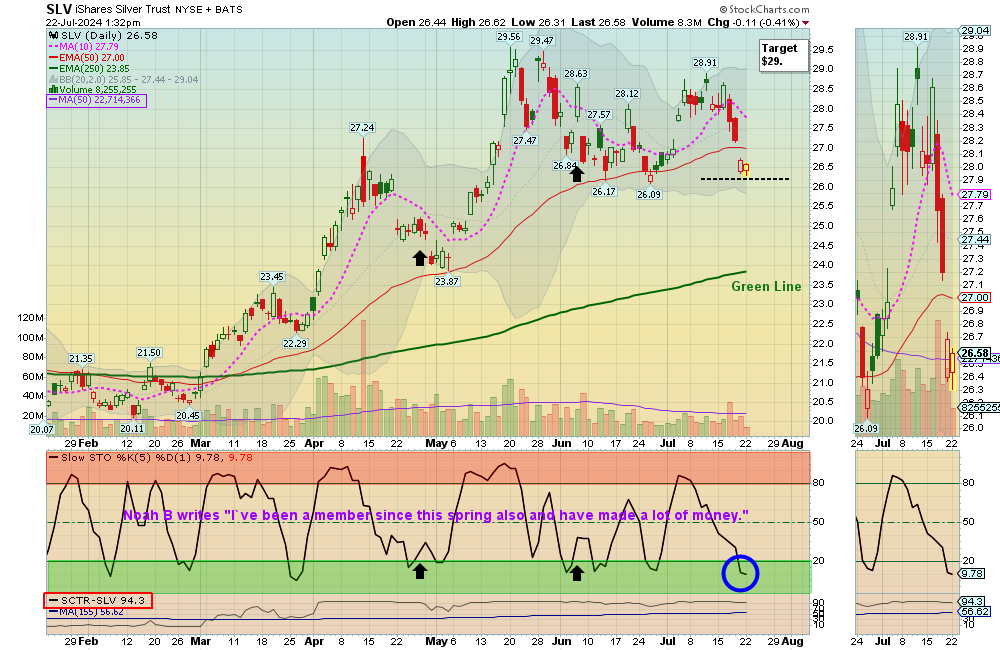Click the "26.84" price label
This screenshot has height=650, width=1000.
pyautogui.click(x=565, y=166)
